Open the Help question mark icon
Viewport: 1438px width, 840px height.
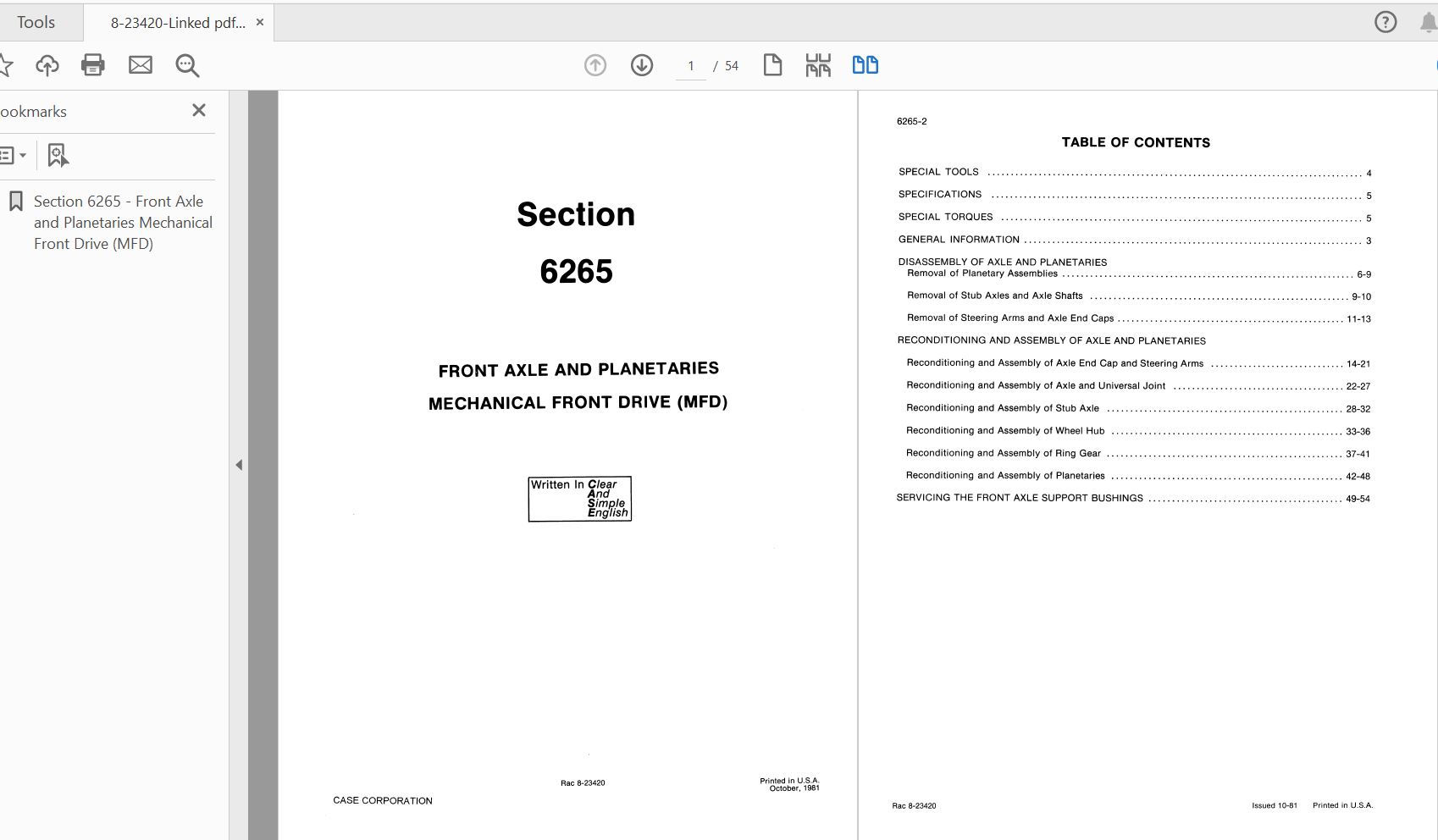point(1385,22)
